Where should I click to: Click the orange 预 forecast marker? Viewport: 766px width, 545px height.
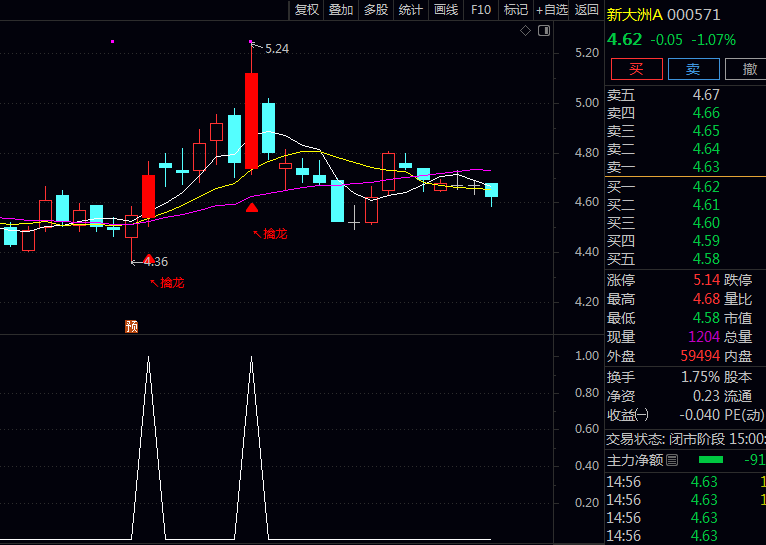(131, 326)
